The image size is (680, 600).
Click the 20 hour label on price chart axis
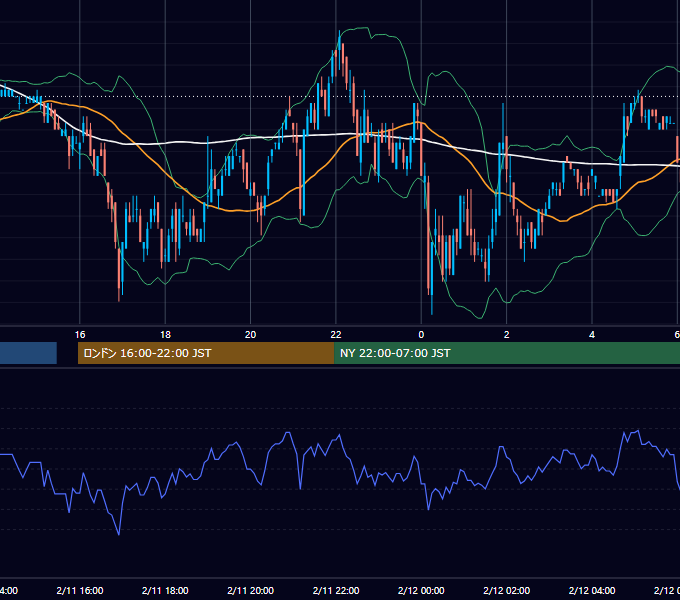pyautogui.click(x=250, y=335)
